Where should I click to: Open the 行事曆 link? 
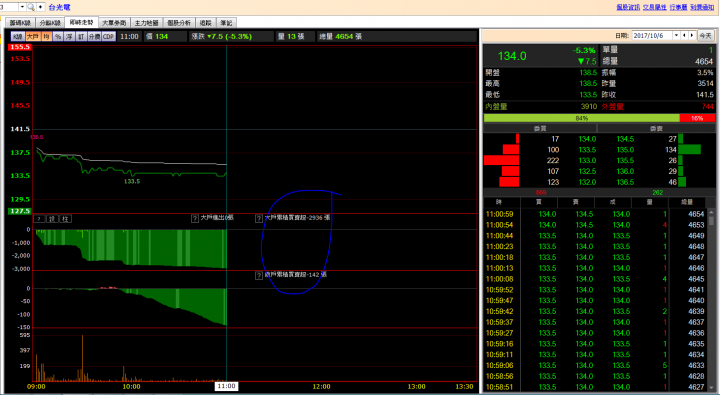(678, 7)
